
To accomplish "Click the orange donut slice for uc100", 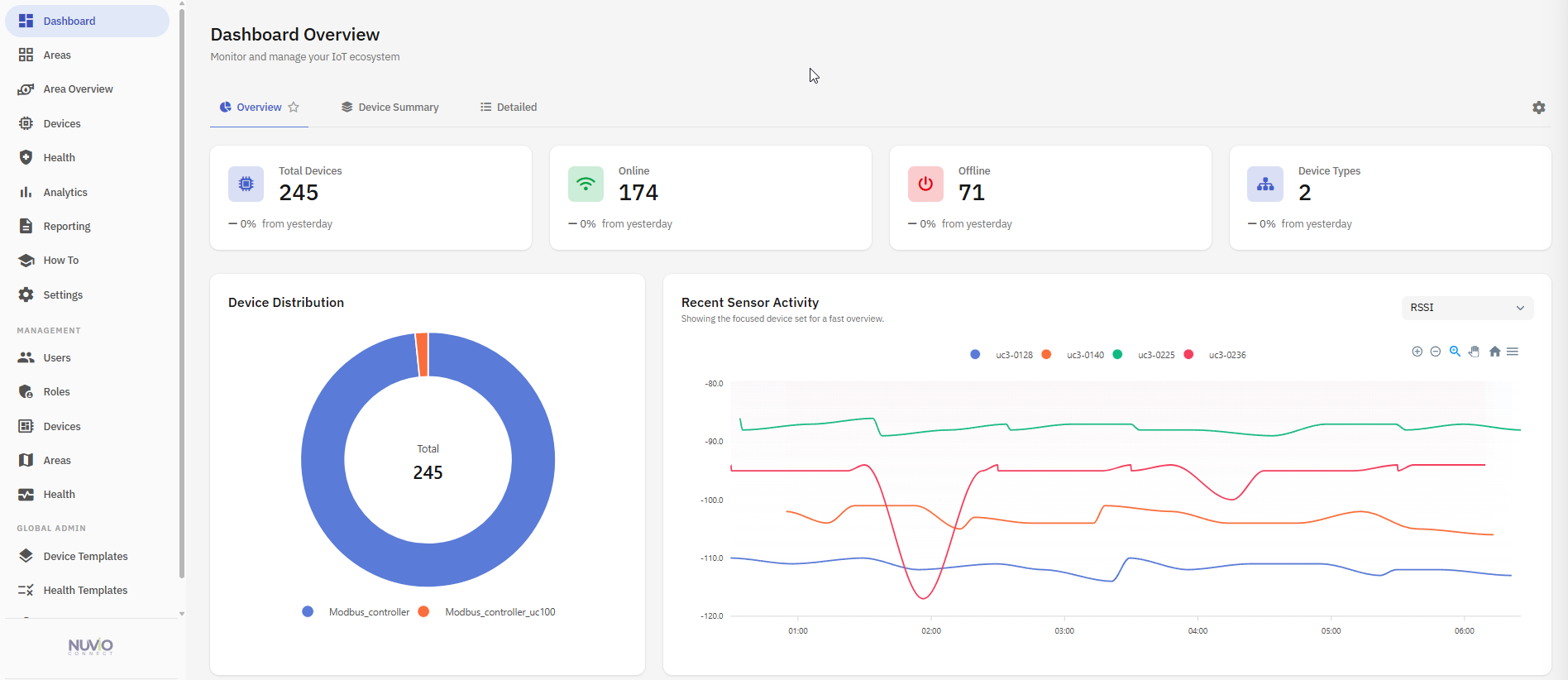I will [x=422, y=354].
